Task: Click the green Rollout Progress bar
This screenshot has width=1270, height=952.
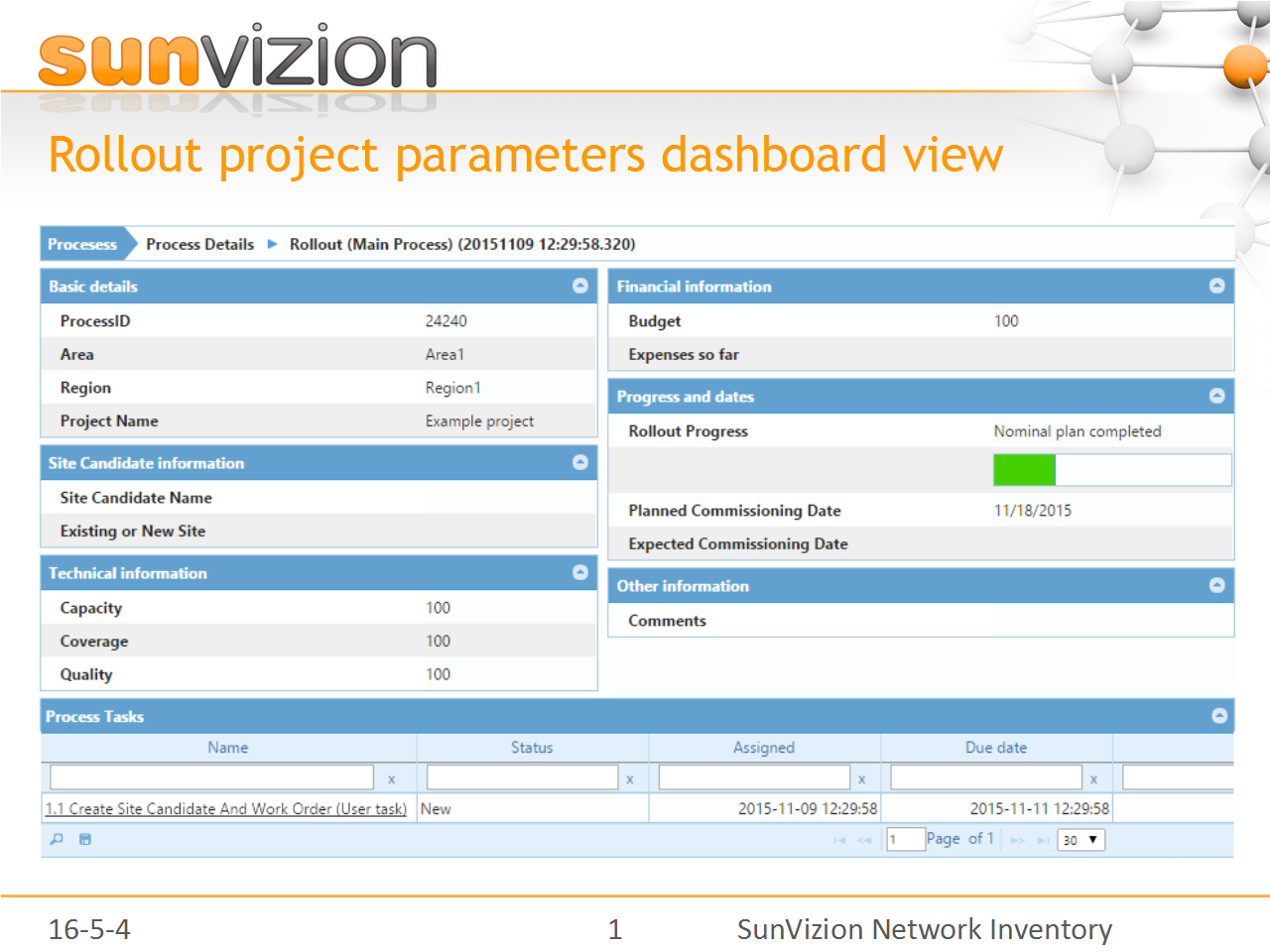Action: (x=1025, y=470)
